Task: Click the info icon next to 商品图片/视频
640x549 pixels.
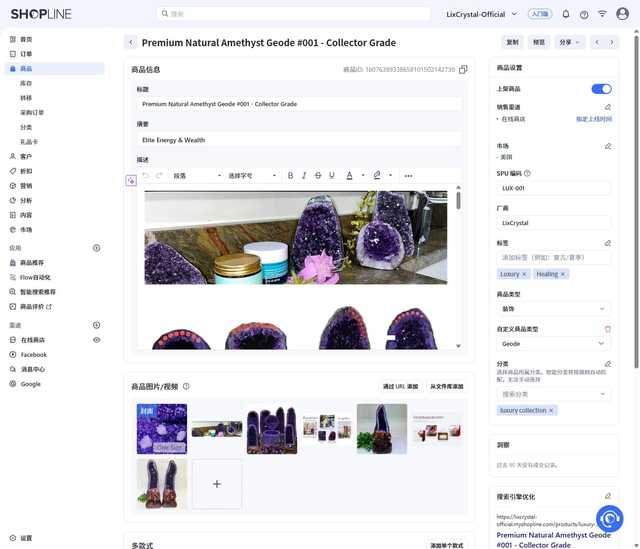Action: (186, 386)
